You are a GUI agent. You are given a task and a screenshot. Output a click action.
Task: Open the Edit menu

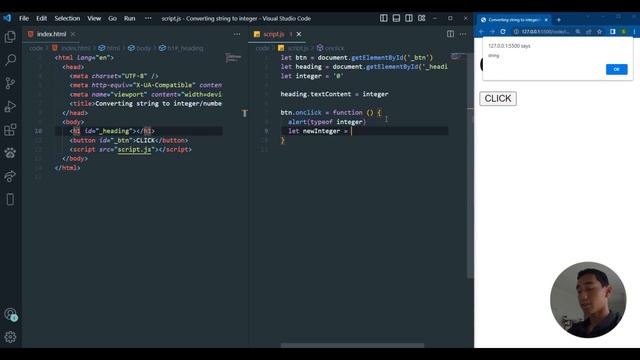(41, 18)
